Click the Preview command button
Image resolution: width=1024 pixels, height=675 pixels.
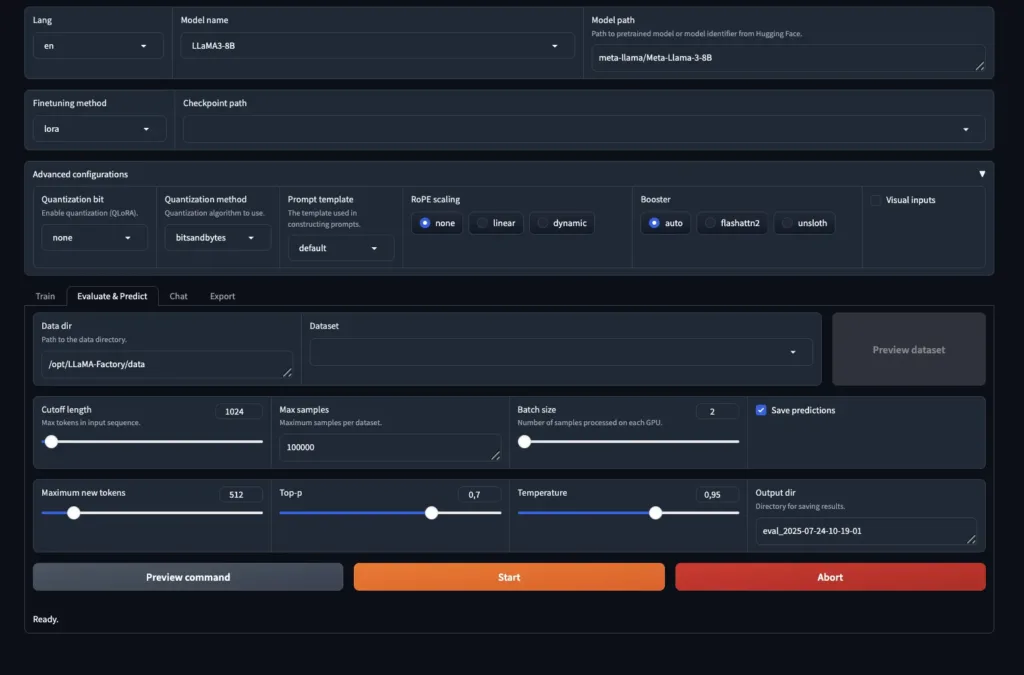[x=188, y=577]
